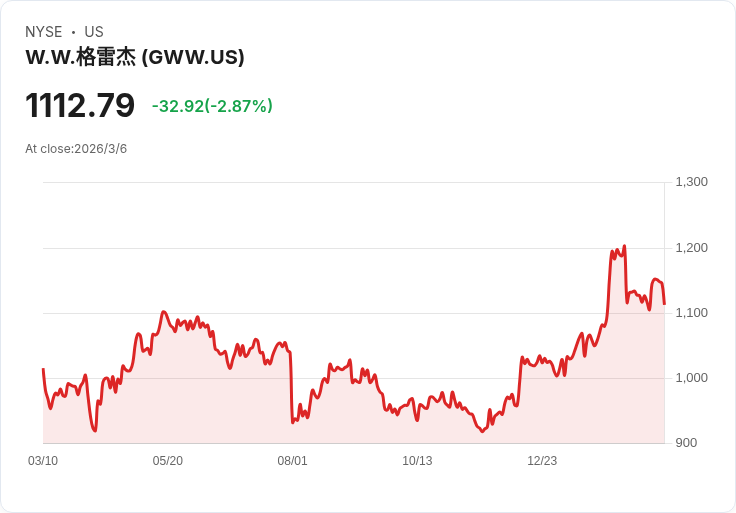Click the 900 y-axis label
Screen dimensions: 736x513
(x=686, y=443)
